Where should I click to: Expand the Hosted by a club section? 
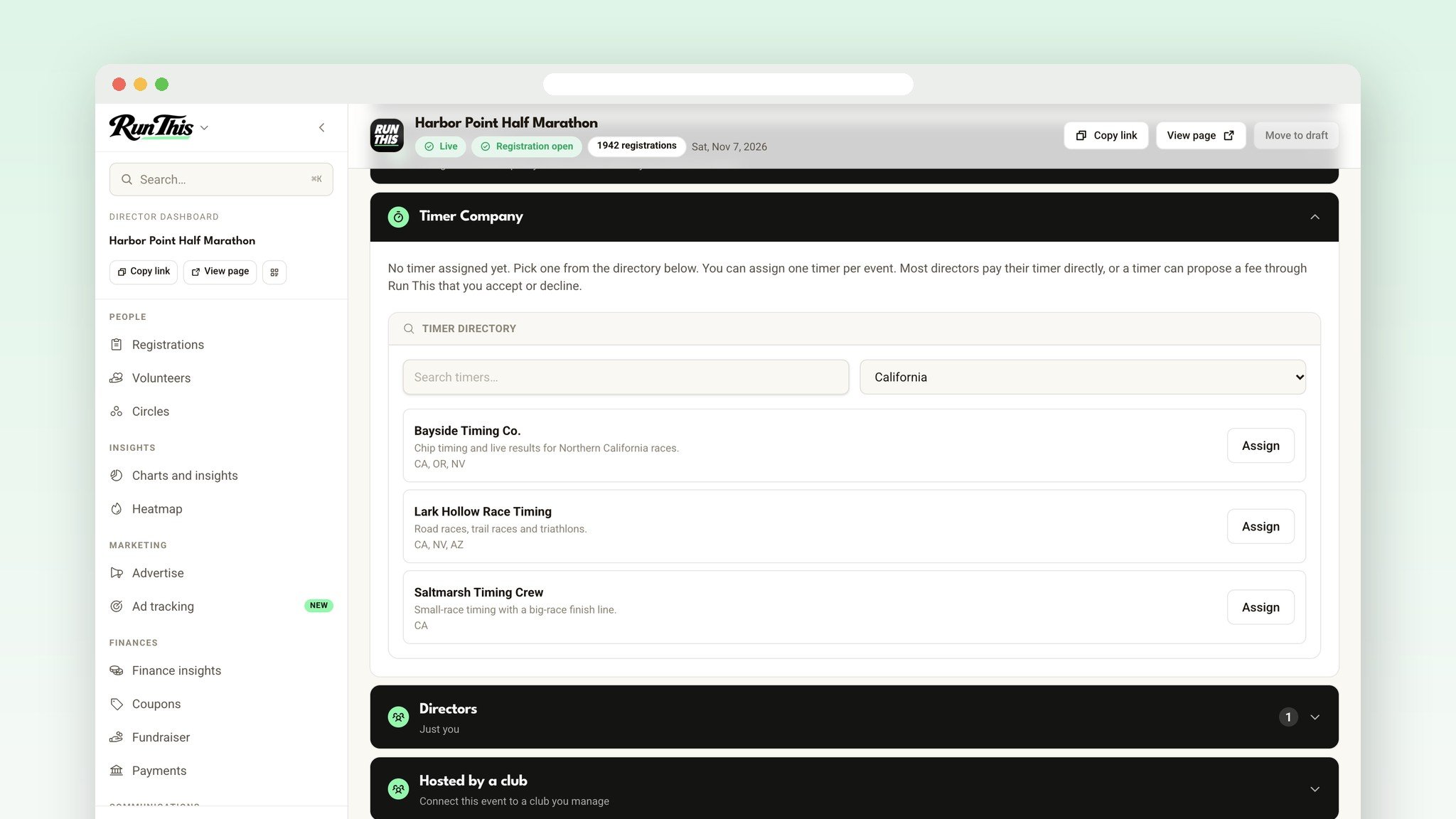pos(1315,789)
